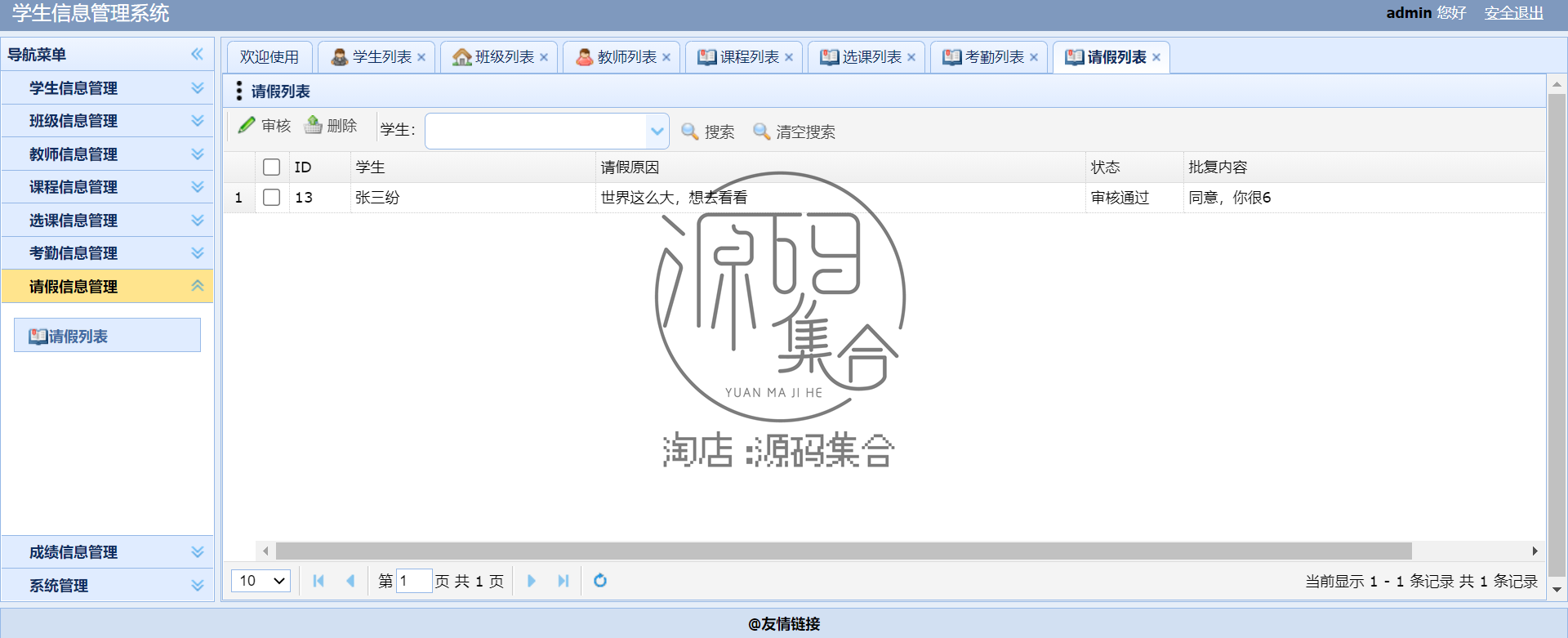Click the 请假原因 column header
This screenshot has height=638, width=1568.
coord(840,167)
